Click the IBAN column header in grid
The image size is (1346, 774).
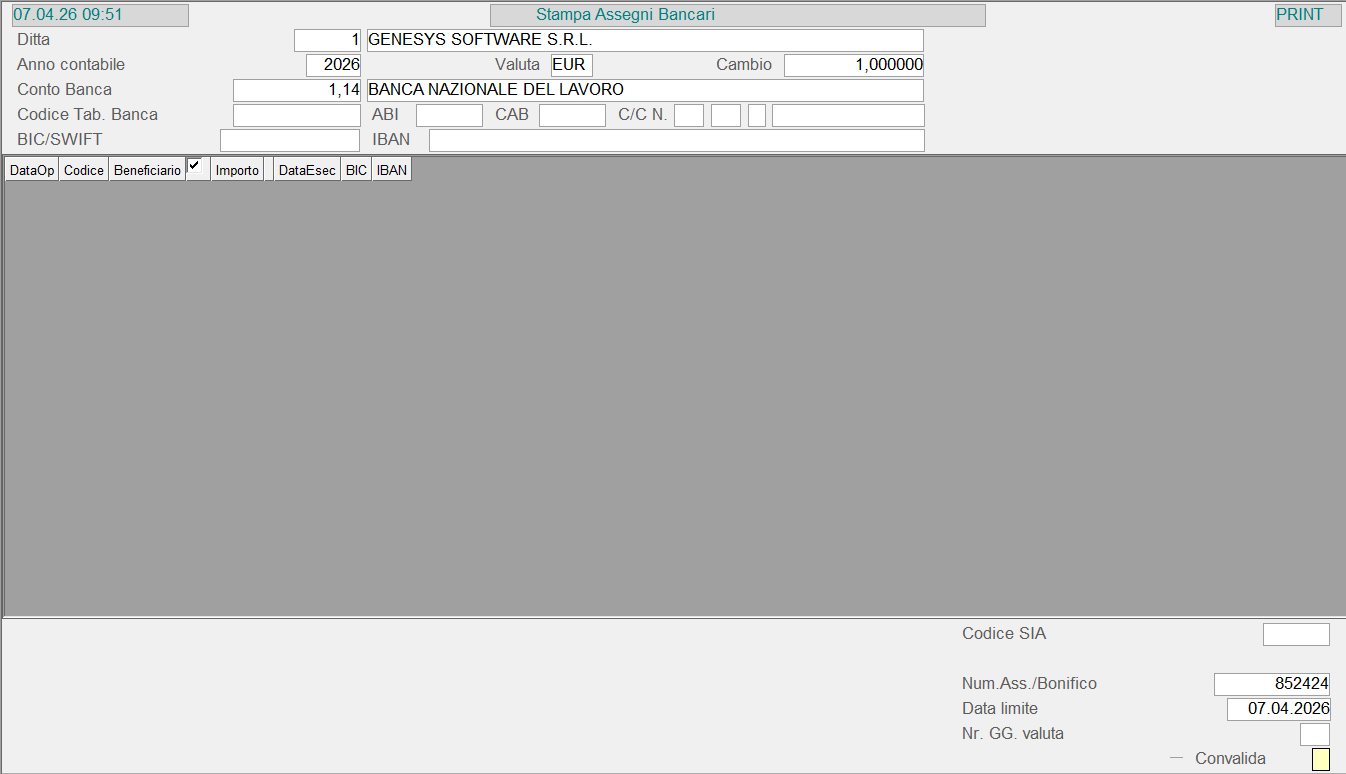point(391,170)
